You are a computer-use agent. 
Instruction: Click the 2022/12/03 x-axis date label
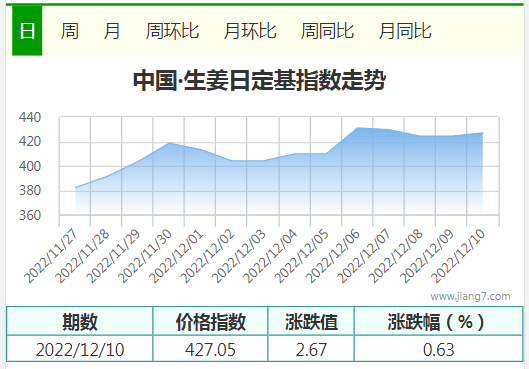coord(239,256)
